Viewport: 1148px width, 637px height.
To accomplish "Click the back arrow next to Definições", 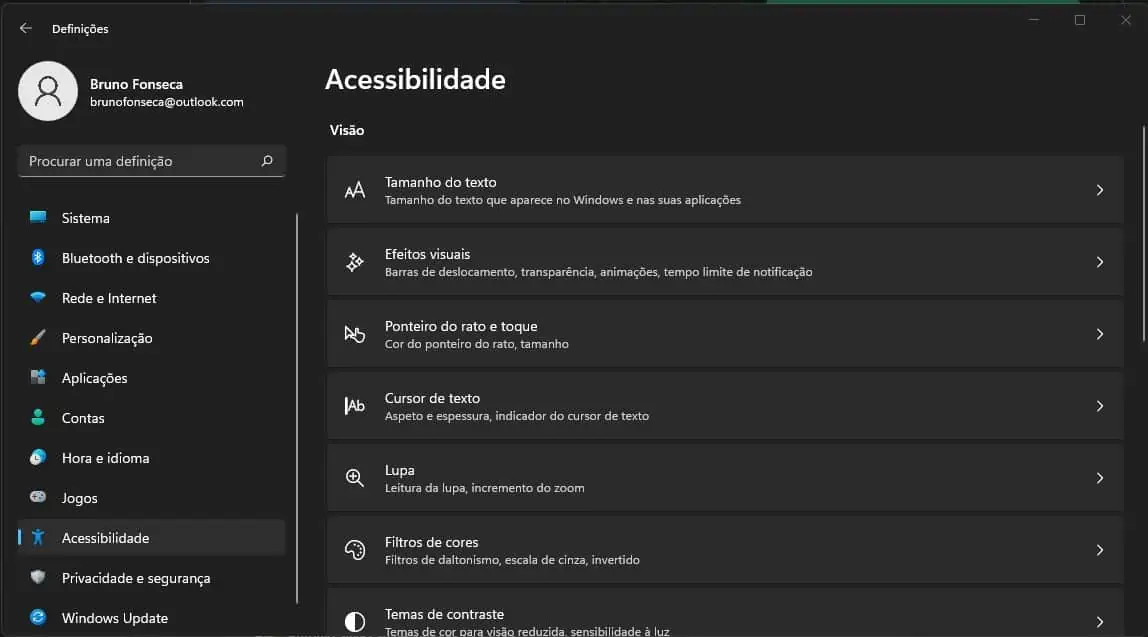I will [x=26, y=29].
